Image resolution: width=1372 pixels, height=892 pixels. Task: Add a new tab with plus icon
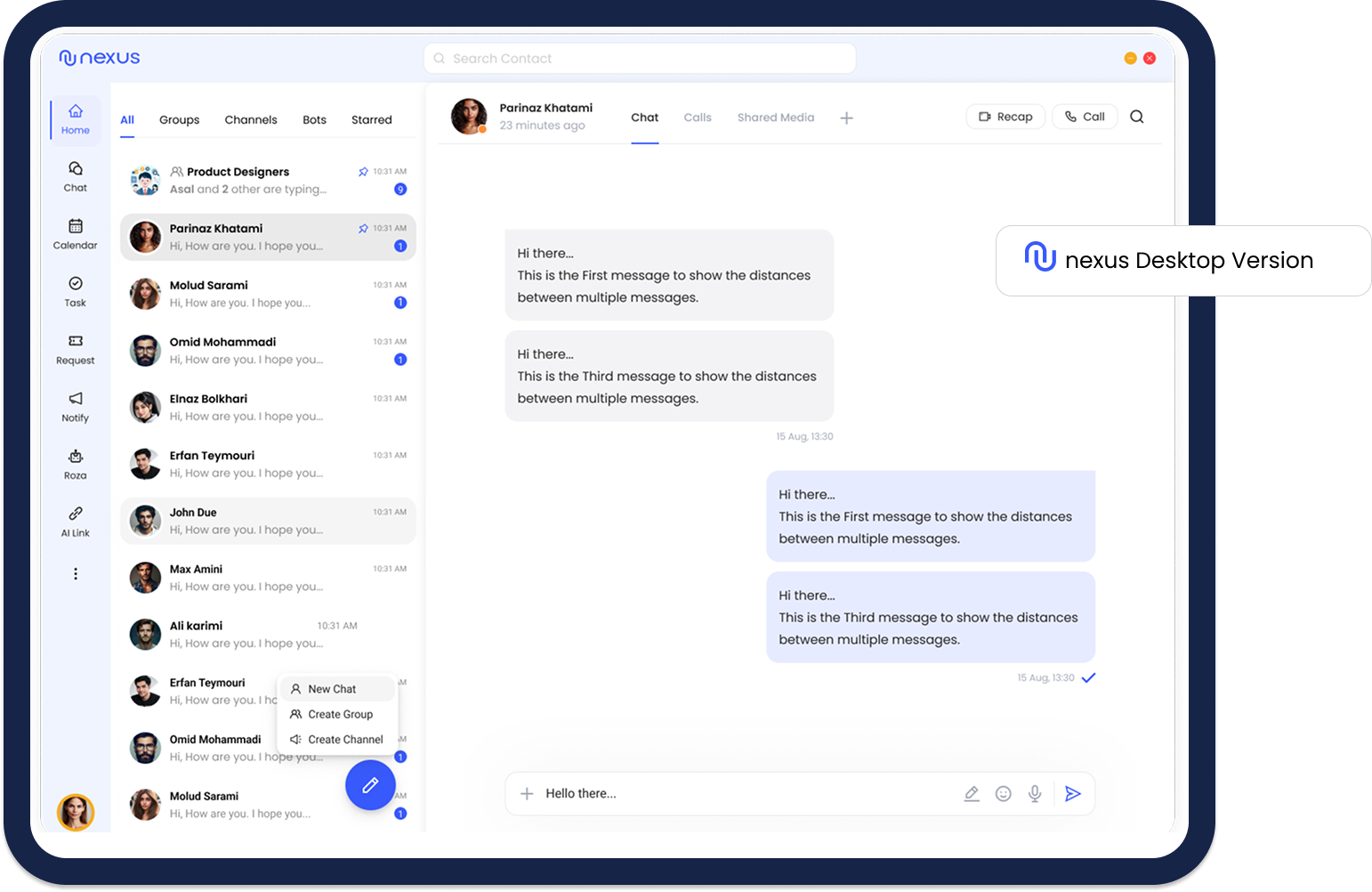coord(846,118)
